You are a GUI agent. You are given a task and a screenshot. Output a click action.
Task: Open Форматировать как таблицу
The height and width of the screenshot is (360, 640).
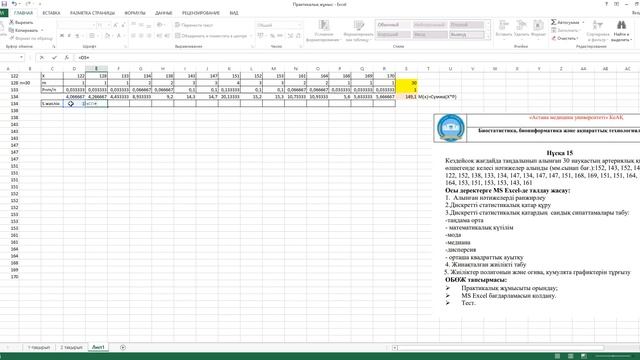(x=358, y=31)
